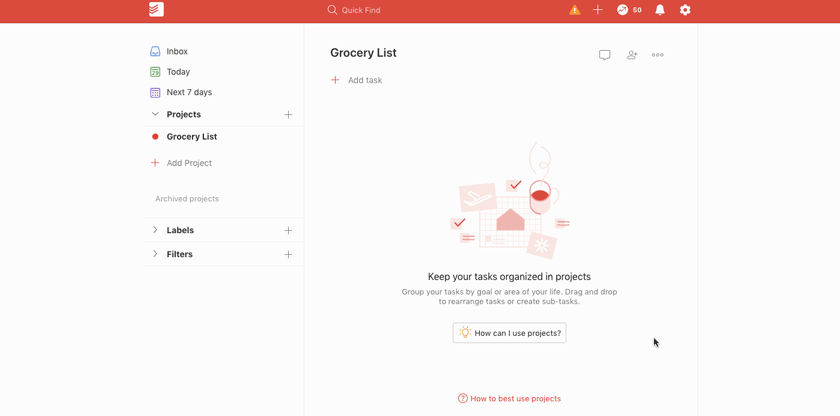This screenshot has height=416, width=840.
Task: Click the share project person icon
Action: [x=632, y=55]
